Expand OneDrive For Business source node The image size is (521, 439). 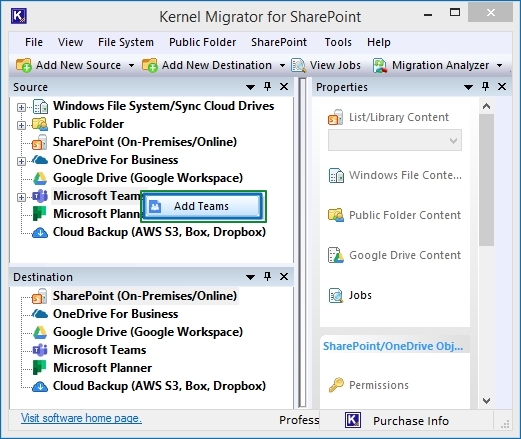tap(21, 161)
